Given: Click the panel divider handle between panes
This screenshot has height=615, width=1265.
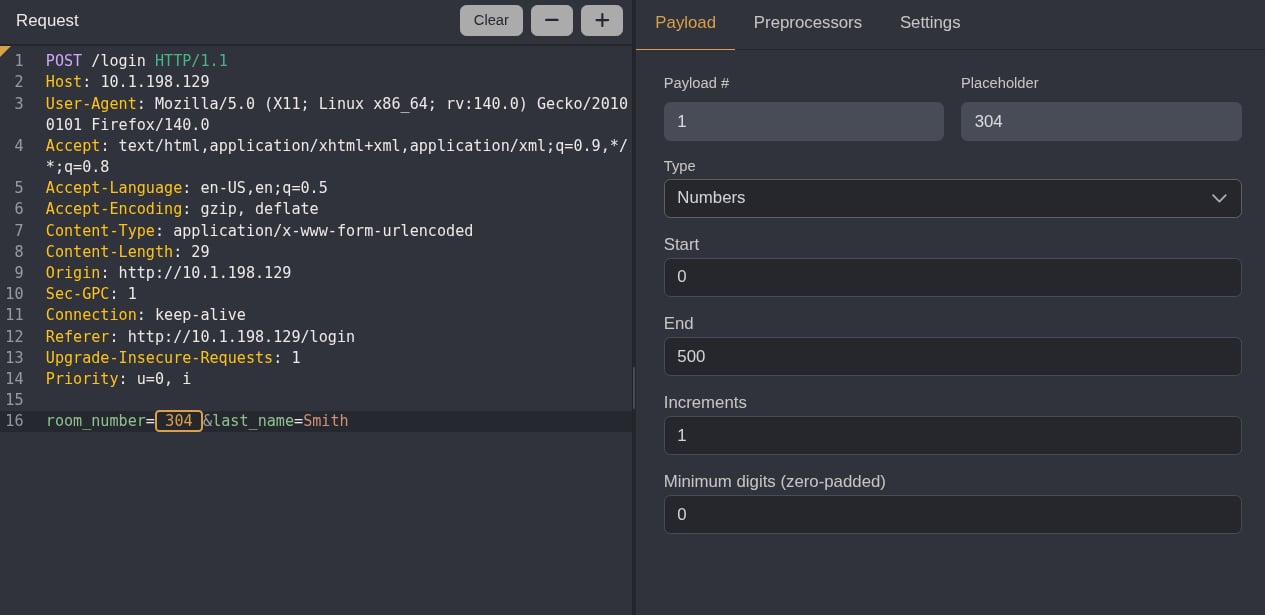Looking at the screenshot, I should click(634, 388).
